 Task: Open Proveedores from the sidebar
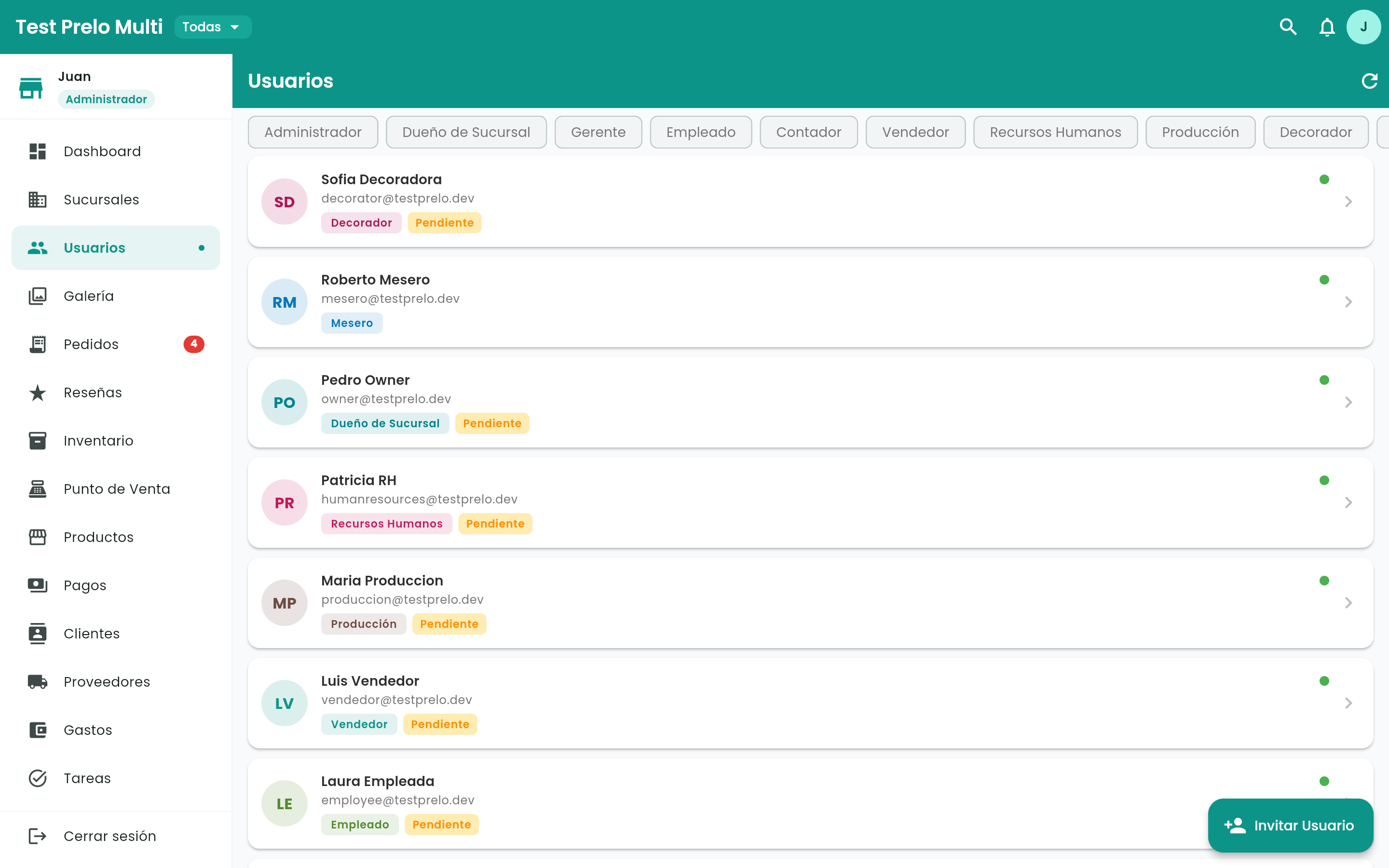coord(116,681)
